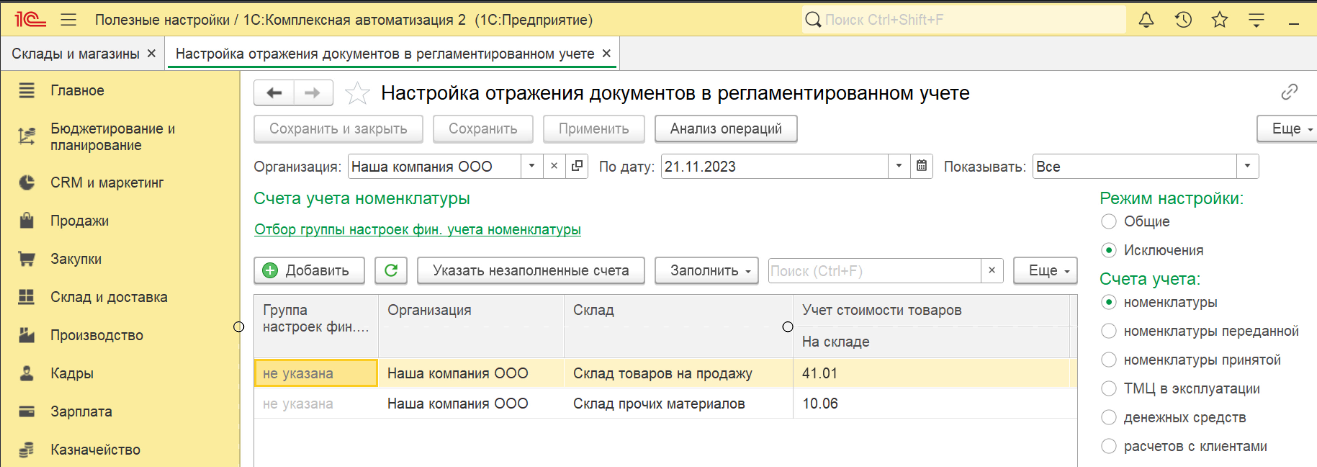Viewport: 1317px width, 467px height.
Task: Select the Склад товаров на продажу cell
Action: click(x=679, y=374)
